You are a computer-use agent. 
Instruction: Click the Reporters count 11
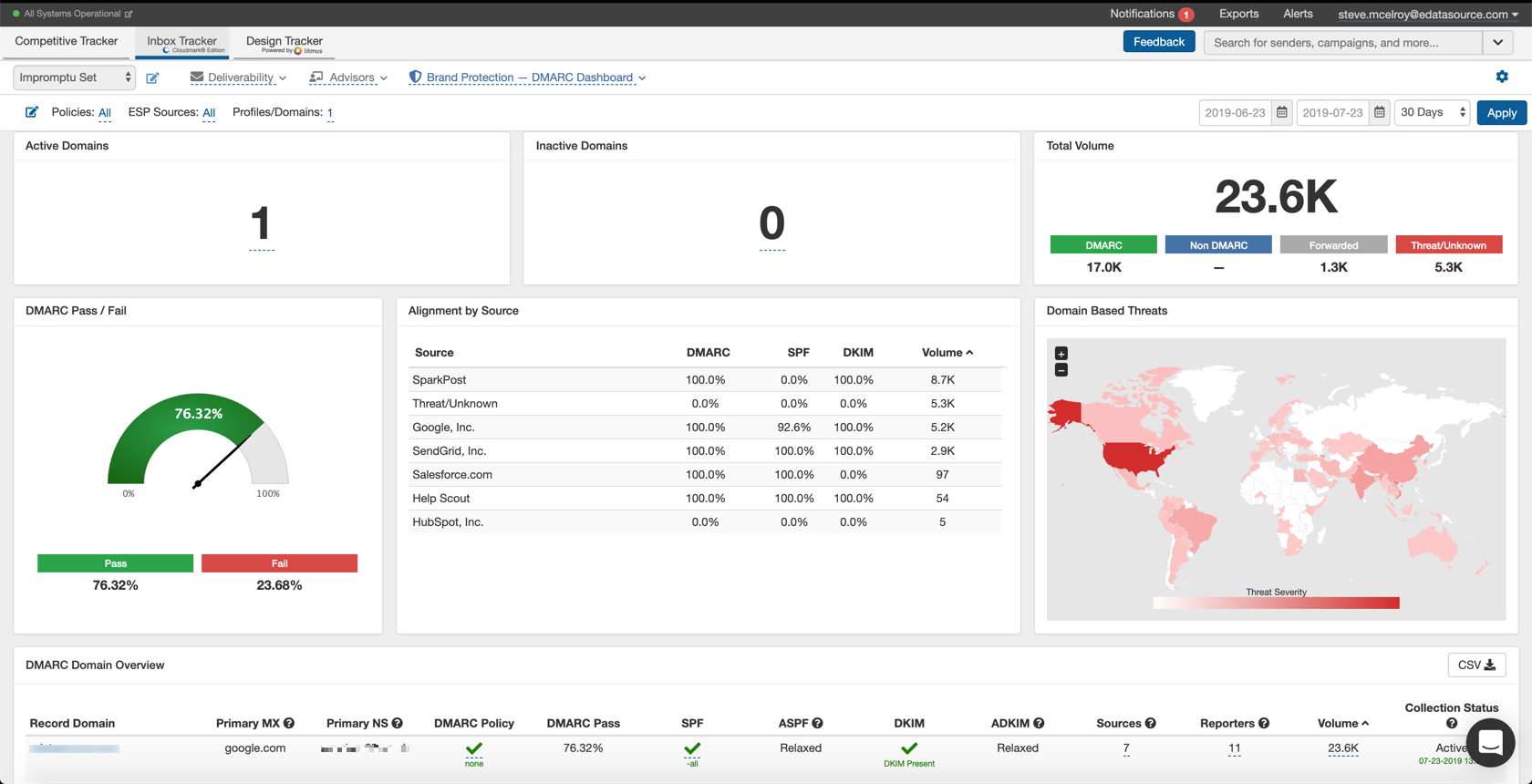point(1234,748)
